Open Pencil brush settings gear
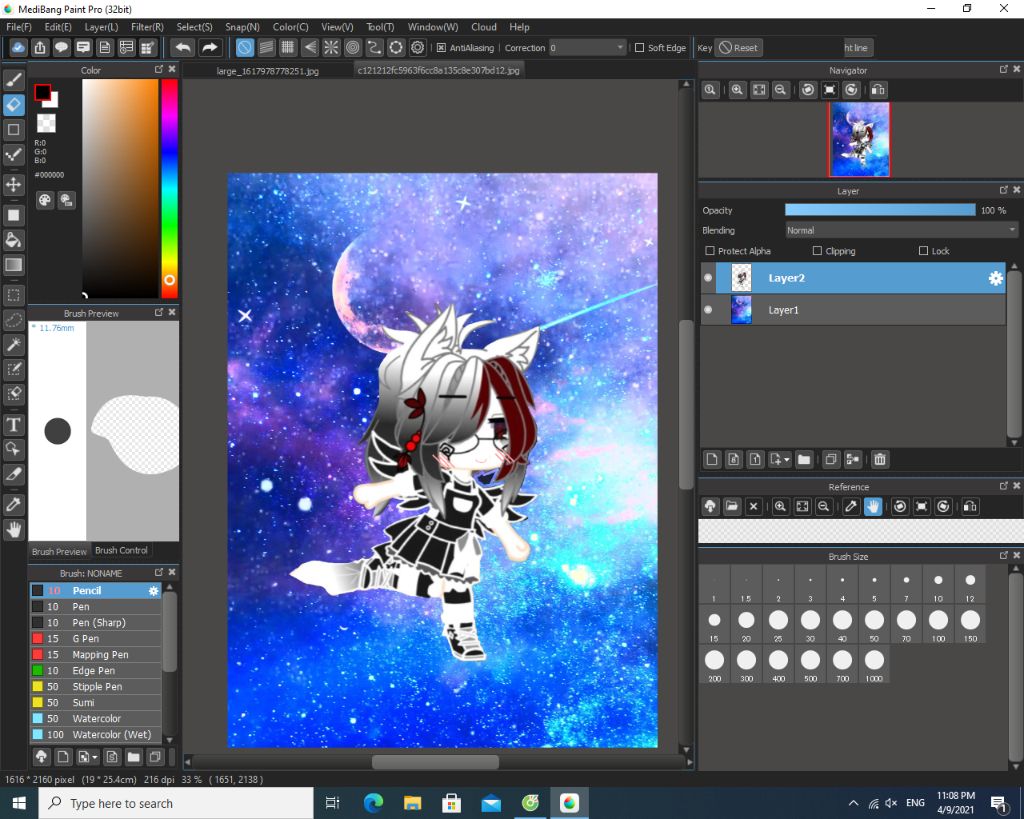This screenshot has height=819, width=1024. pos(153,590)
